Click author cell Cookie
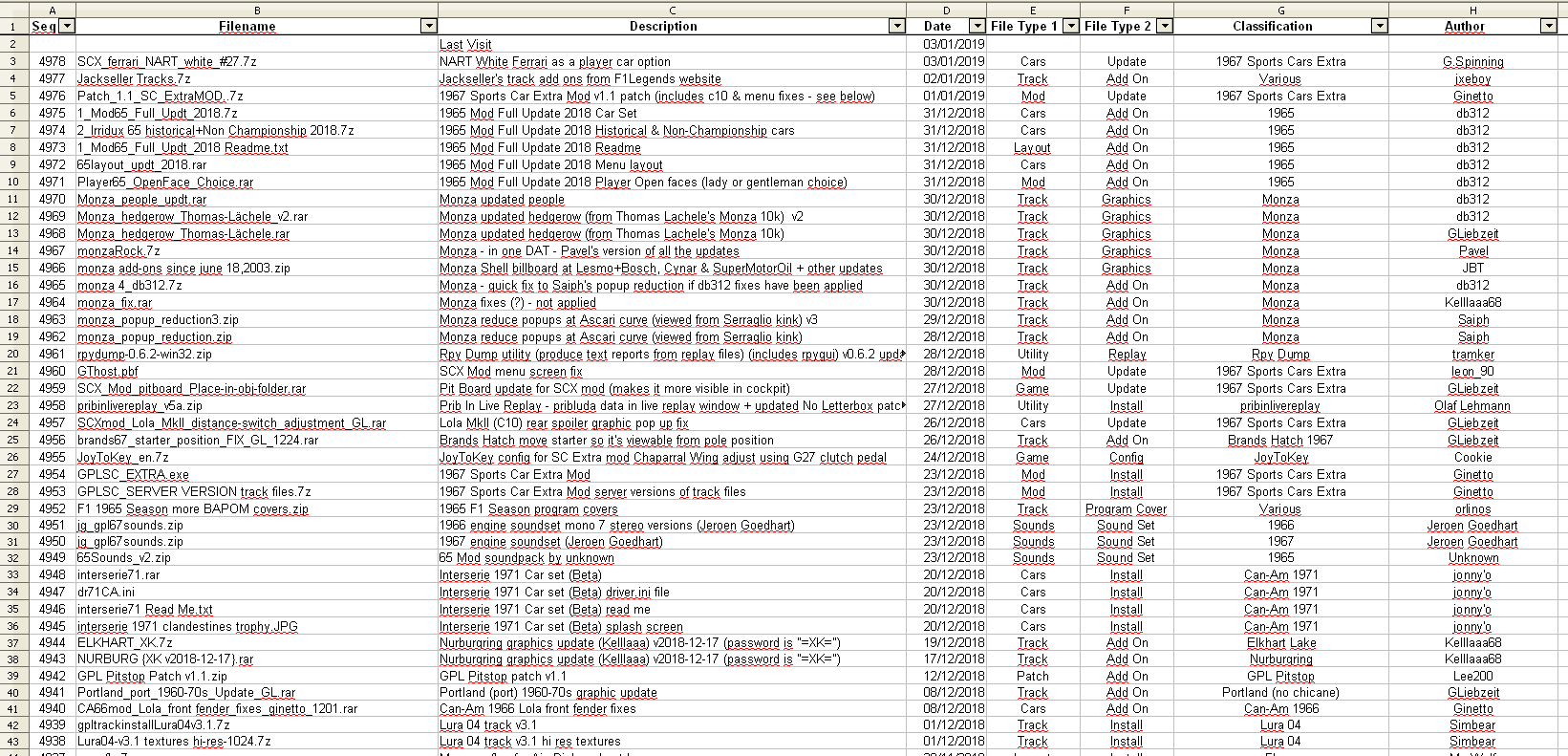The image size is (1568, 756). (1472, 457)
